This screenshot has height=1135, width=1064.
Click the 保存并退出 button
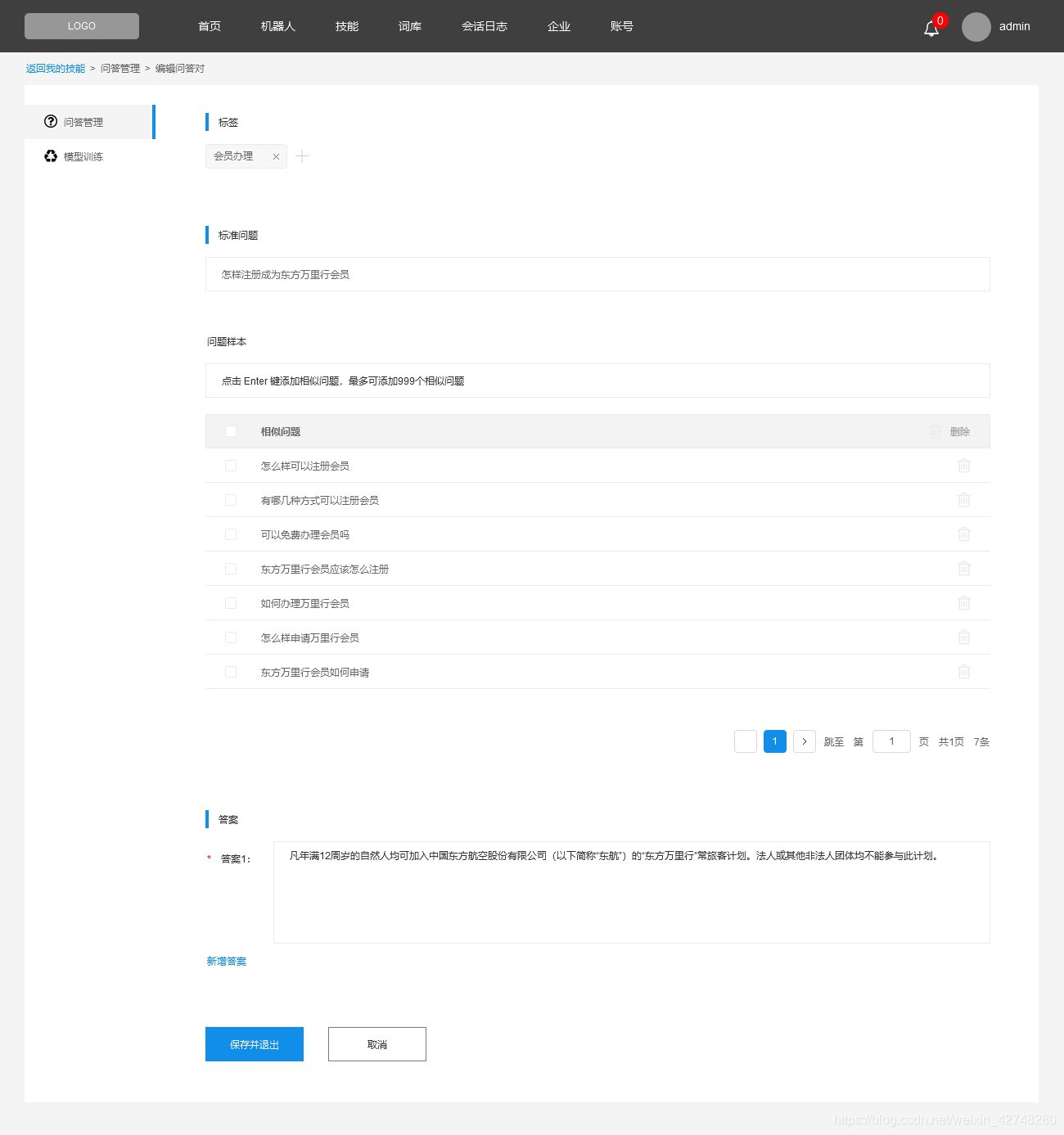[255, 1044]
